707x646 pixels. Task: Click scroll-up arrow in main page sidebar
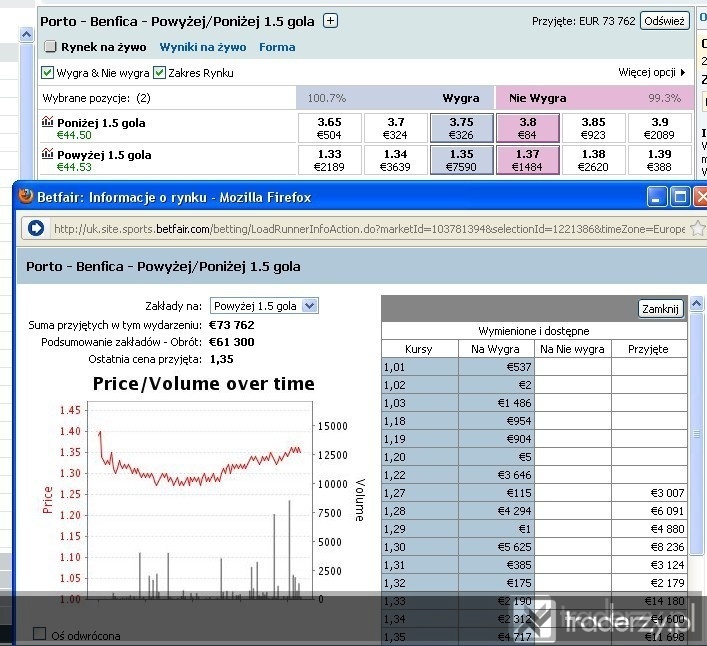pyautogui.click(x=27, y=34)
